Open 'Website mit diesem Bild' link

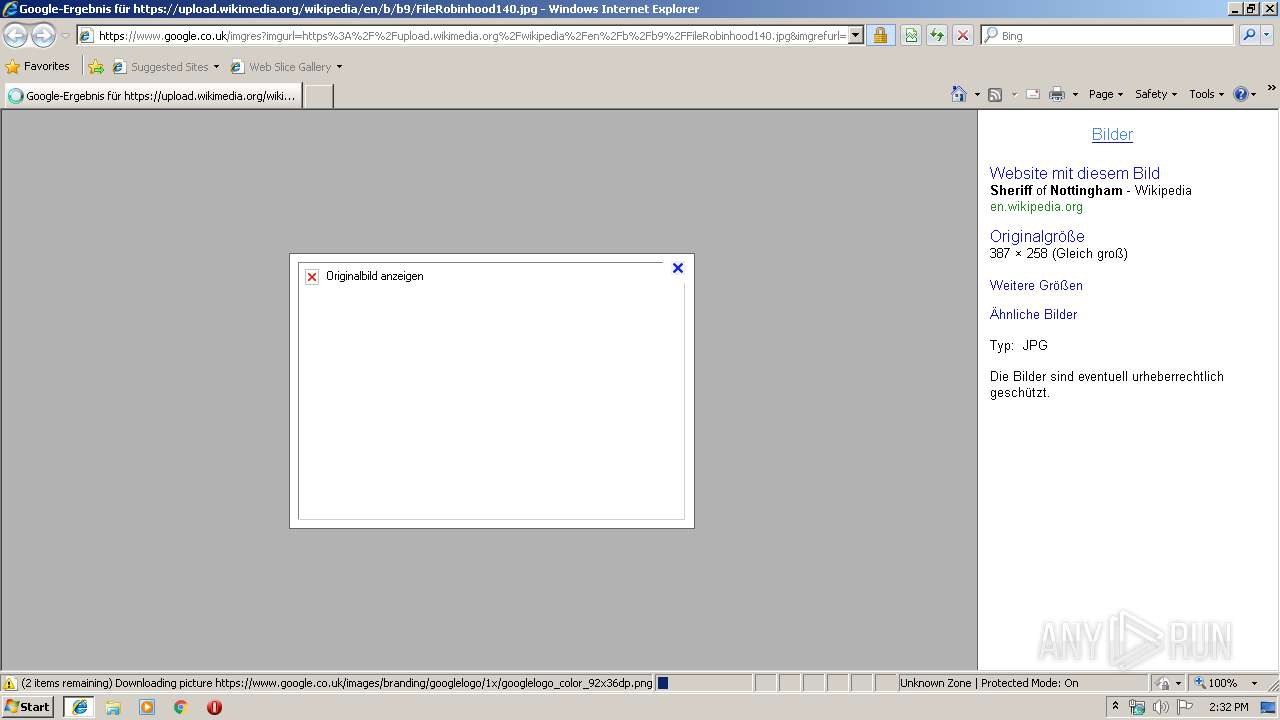click(1075, 173)
